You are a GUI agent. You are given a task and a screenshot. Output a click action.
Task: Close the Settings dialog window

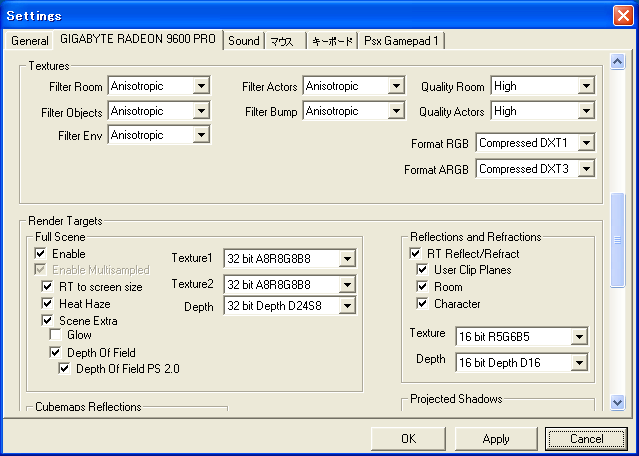pos(621,15)
